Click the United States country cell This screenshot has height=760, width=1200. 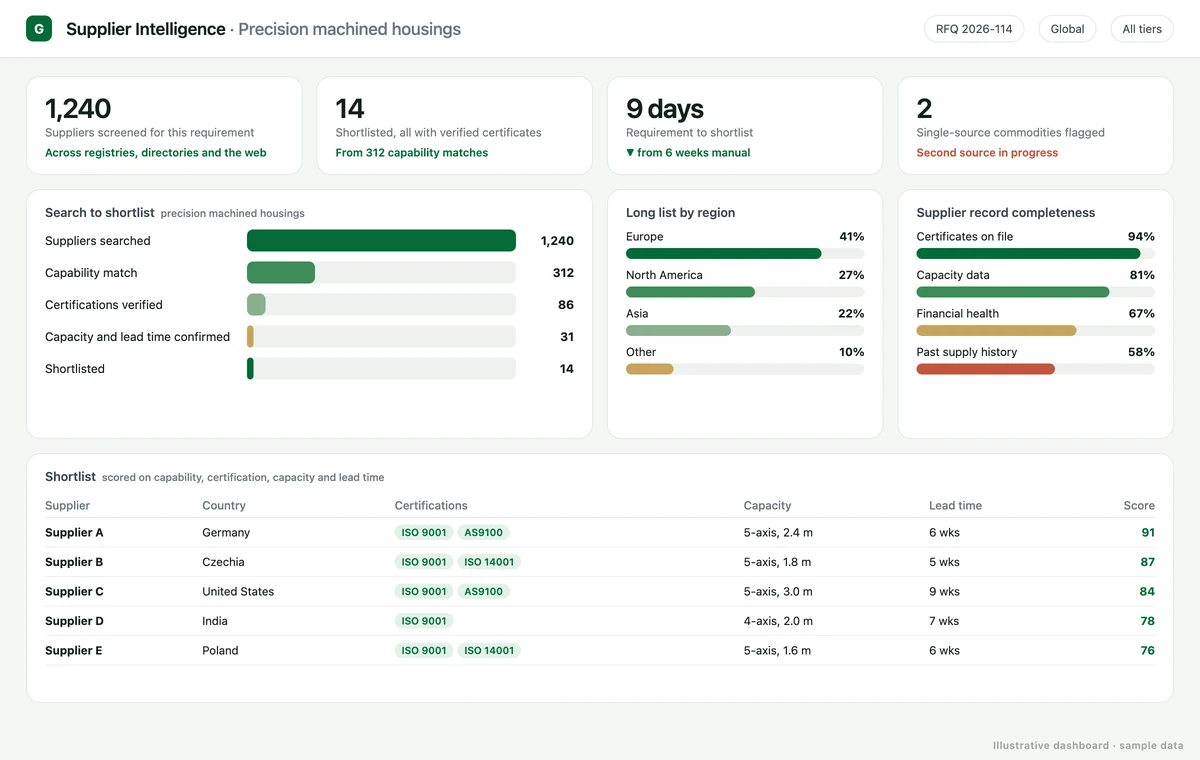pos(238,592)
